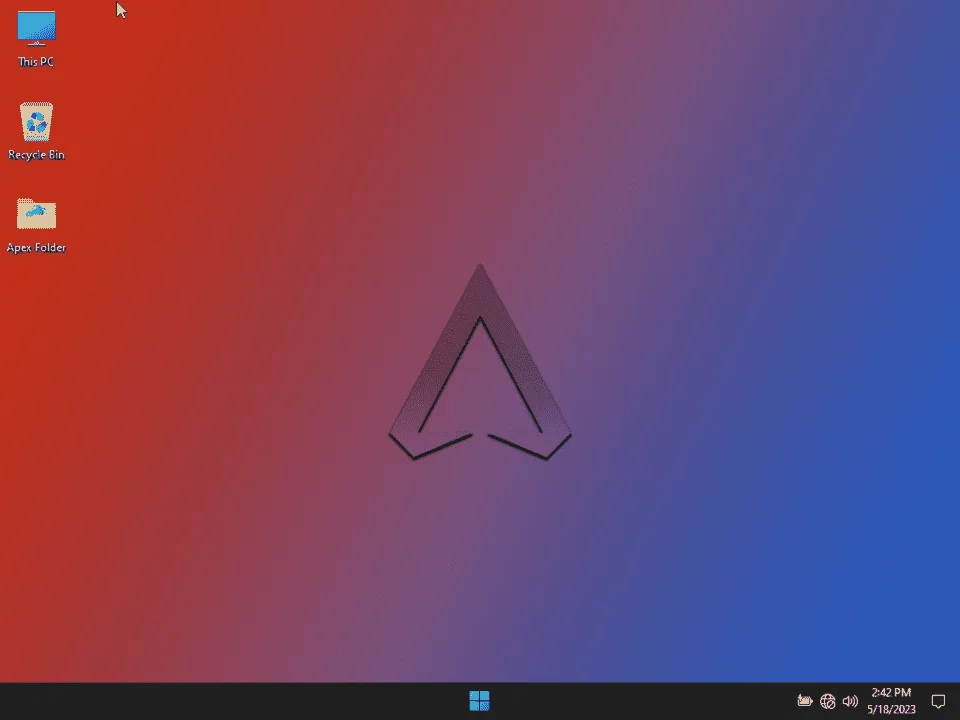Open the notification center icon
Viewport: 960px width, 720px height.
(938, 701)
